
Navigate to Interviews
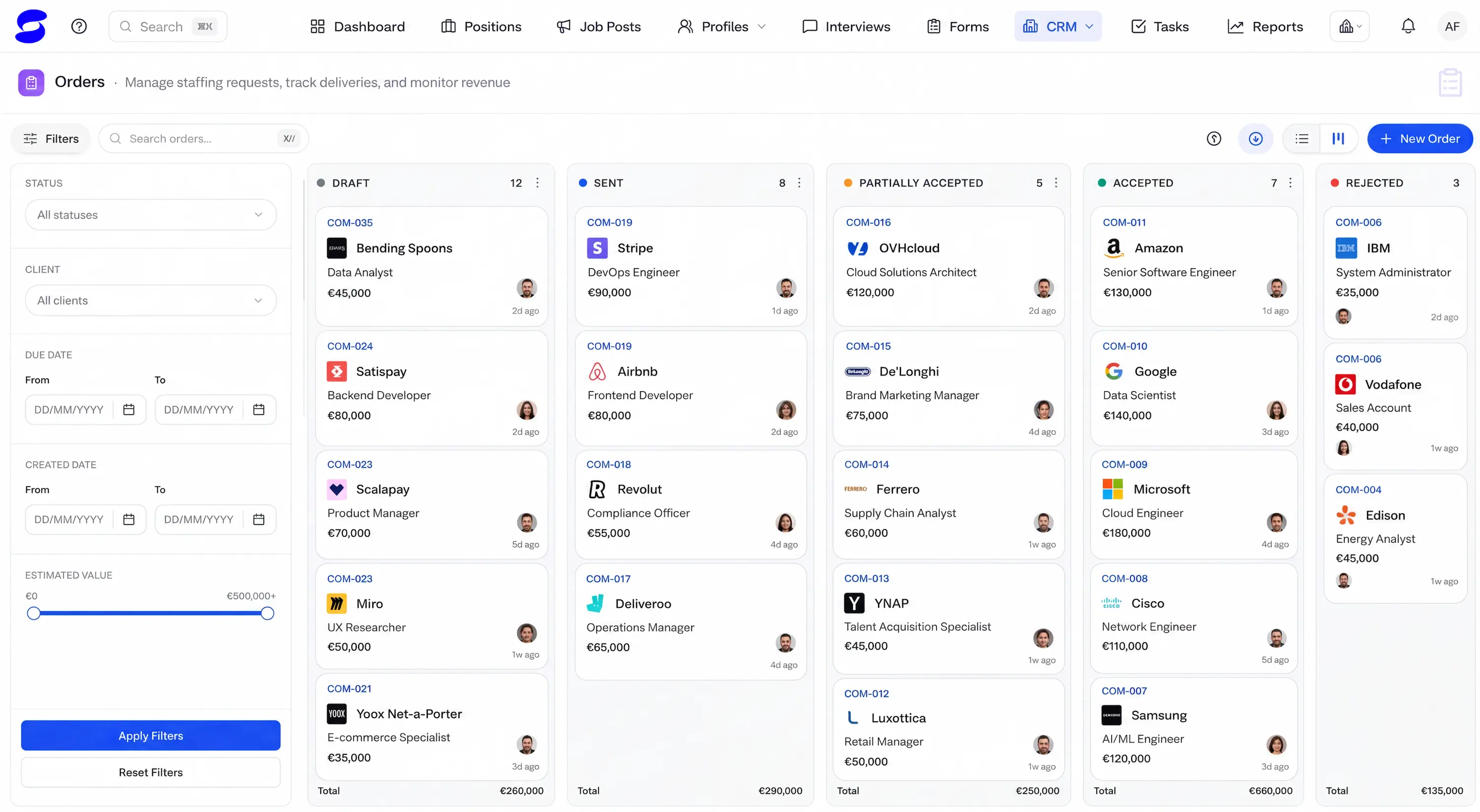pos(846,27)
